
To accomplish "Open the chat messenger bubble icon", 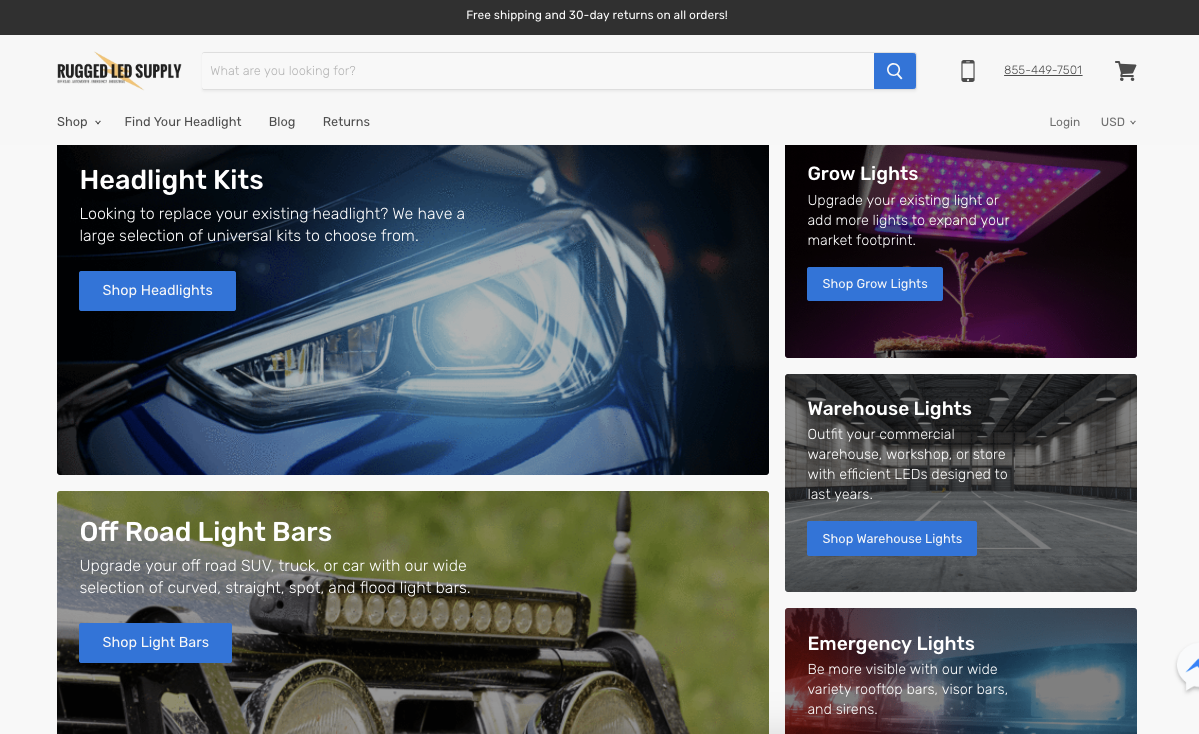I will pos(1188,666).
